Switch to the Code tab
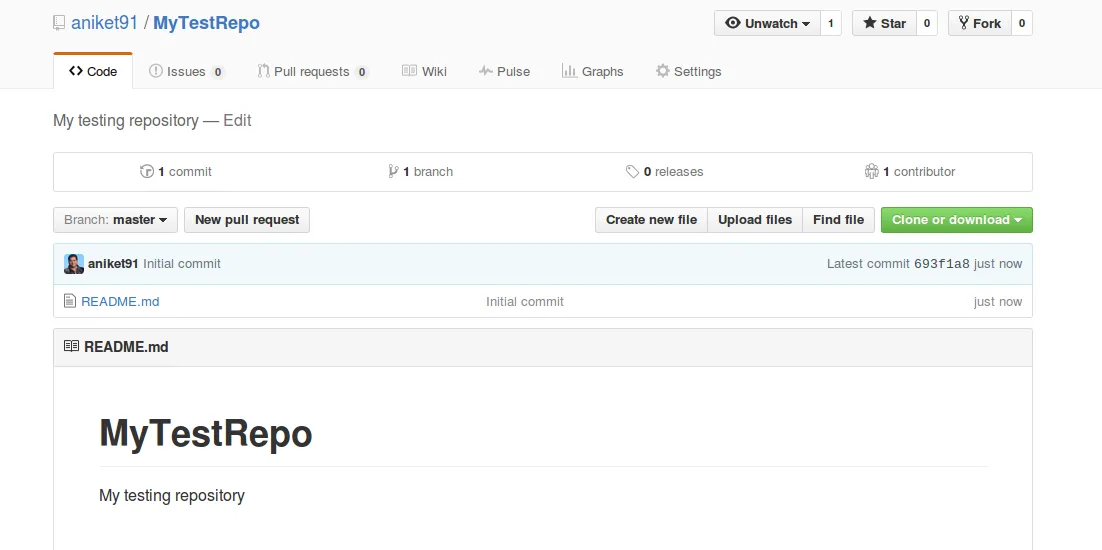This screenshot has width=1102, height=550. [x=93, y=71]
